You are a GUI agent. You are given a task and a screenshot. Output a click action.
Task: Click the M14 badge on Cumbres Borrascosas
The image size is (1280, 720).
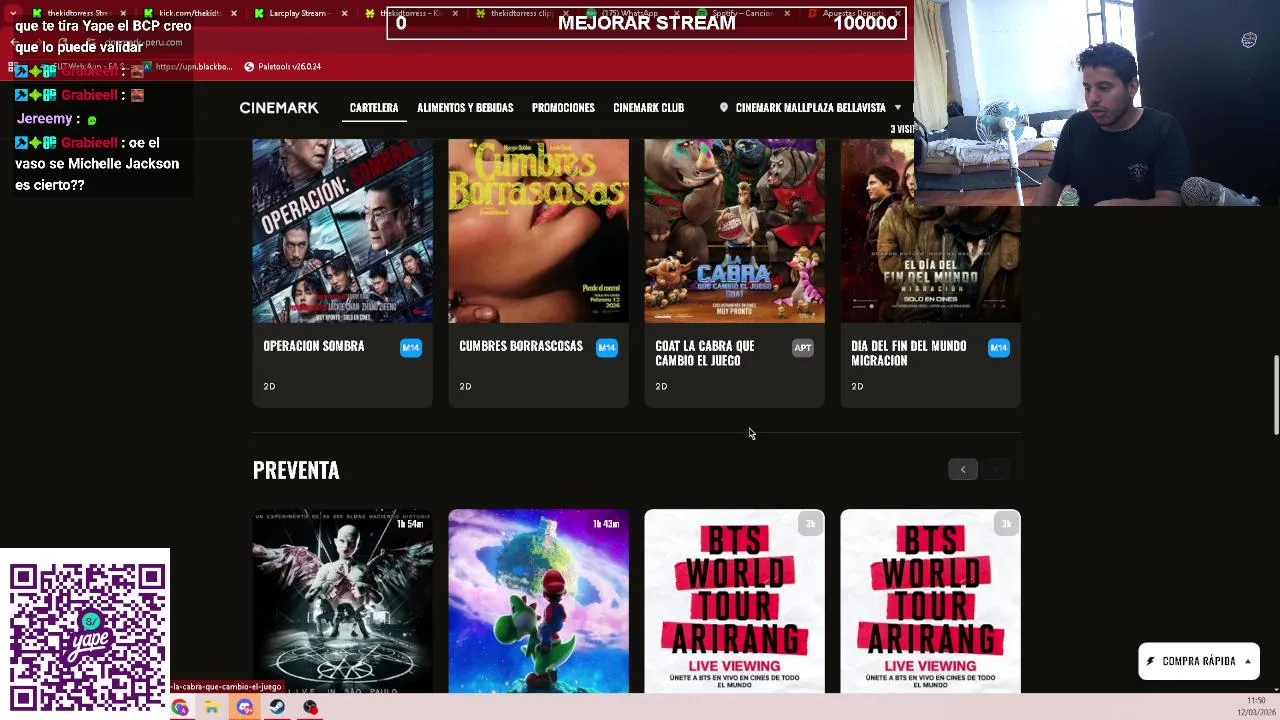tap(607, 348)
